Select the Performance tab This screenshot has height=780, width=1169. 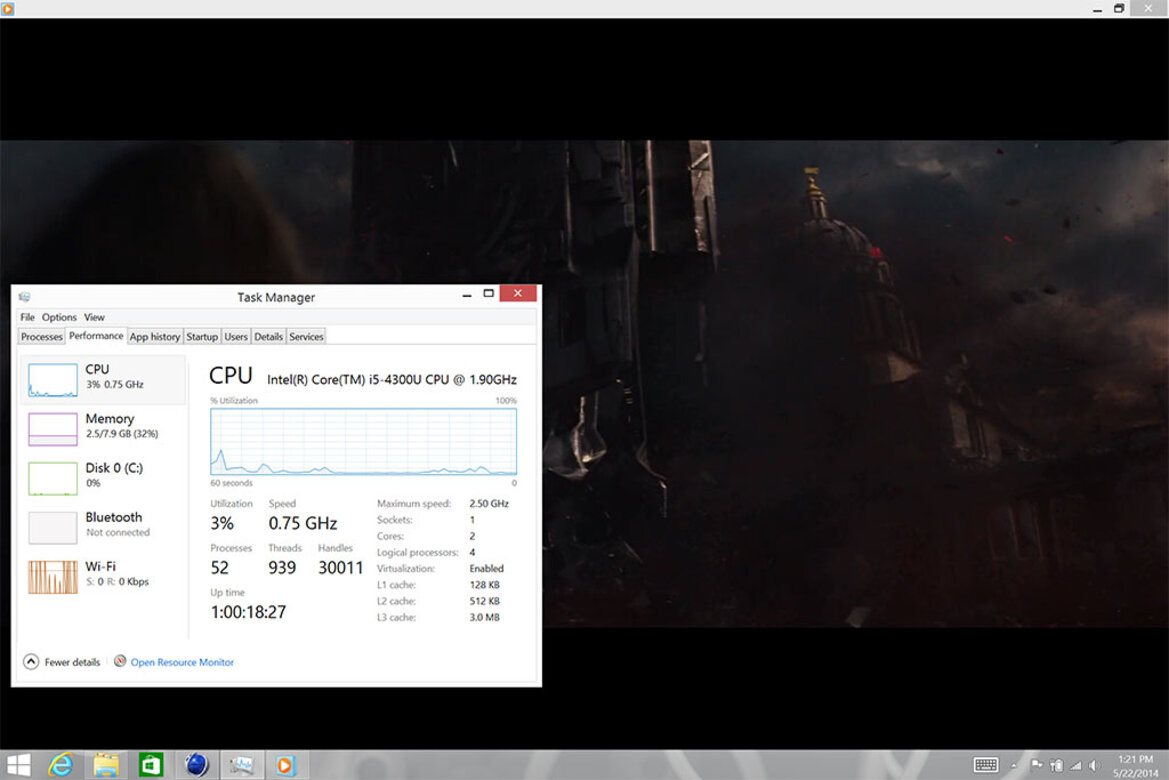(96, 336)
